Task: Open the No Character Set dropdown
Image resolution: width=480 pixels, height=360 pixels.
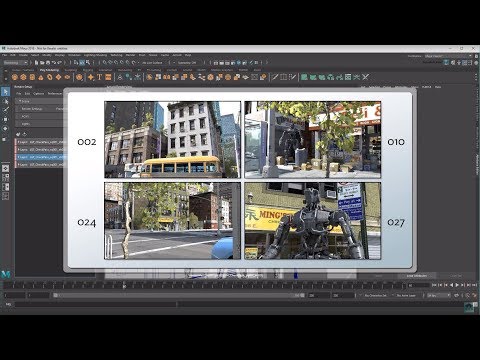Action: coord(376,295)
